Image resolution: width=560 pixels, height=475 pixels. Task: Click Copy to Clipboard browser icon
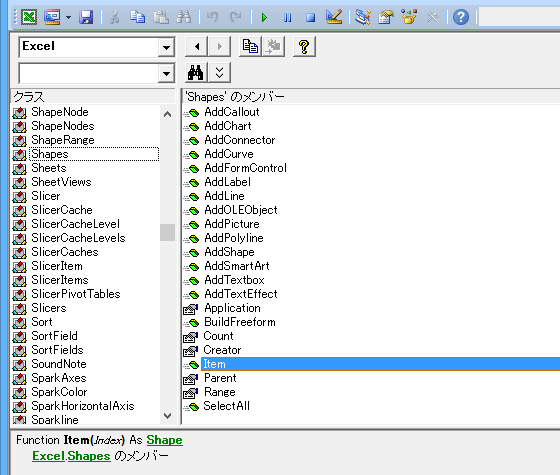(250, 46)
